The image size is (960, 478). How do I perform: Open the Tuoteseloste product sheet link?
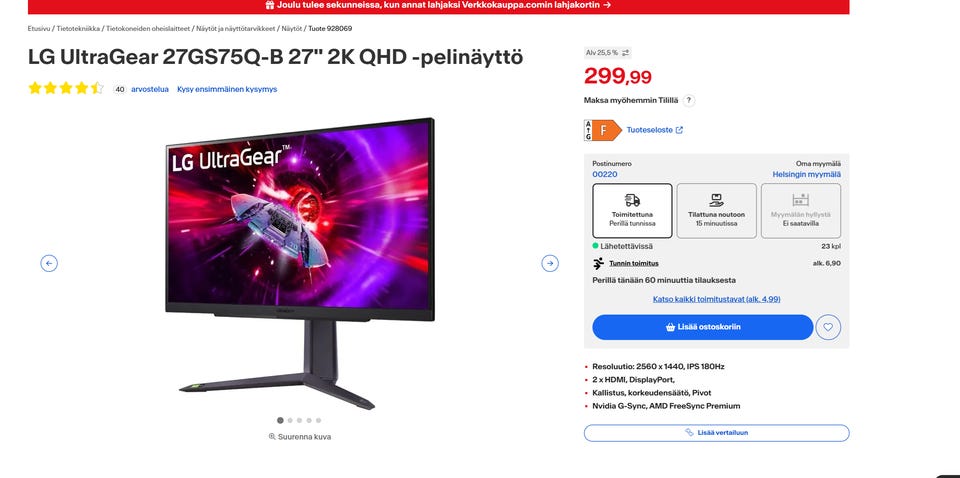coord(654,130)
